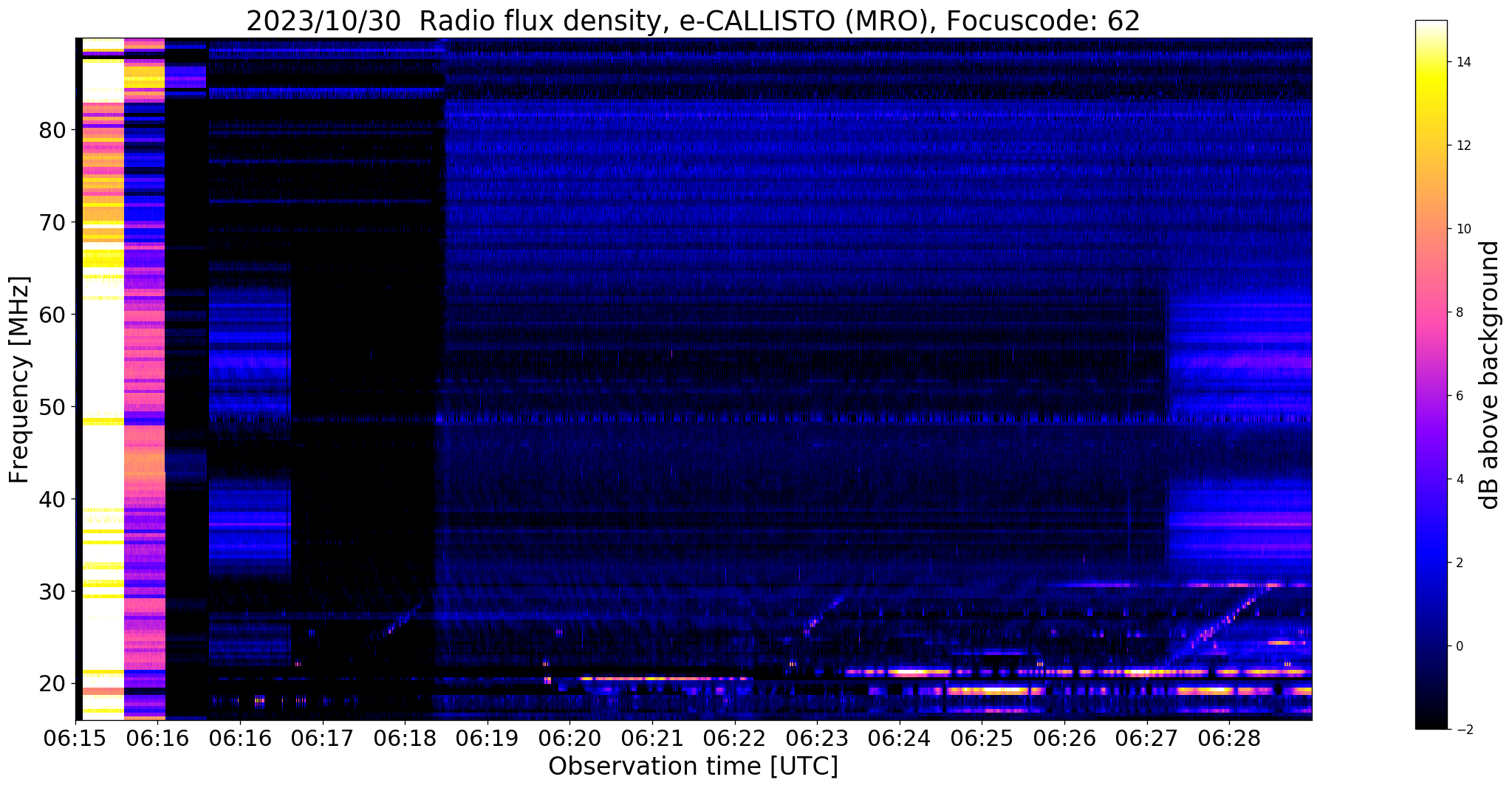Click the '06:18' time tick label
This screenshot has height=788, width=1512.
coord(405,738)
